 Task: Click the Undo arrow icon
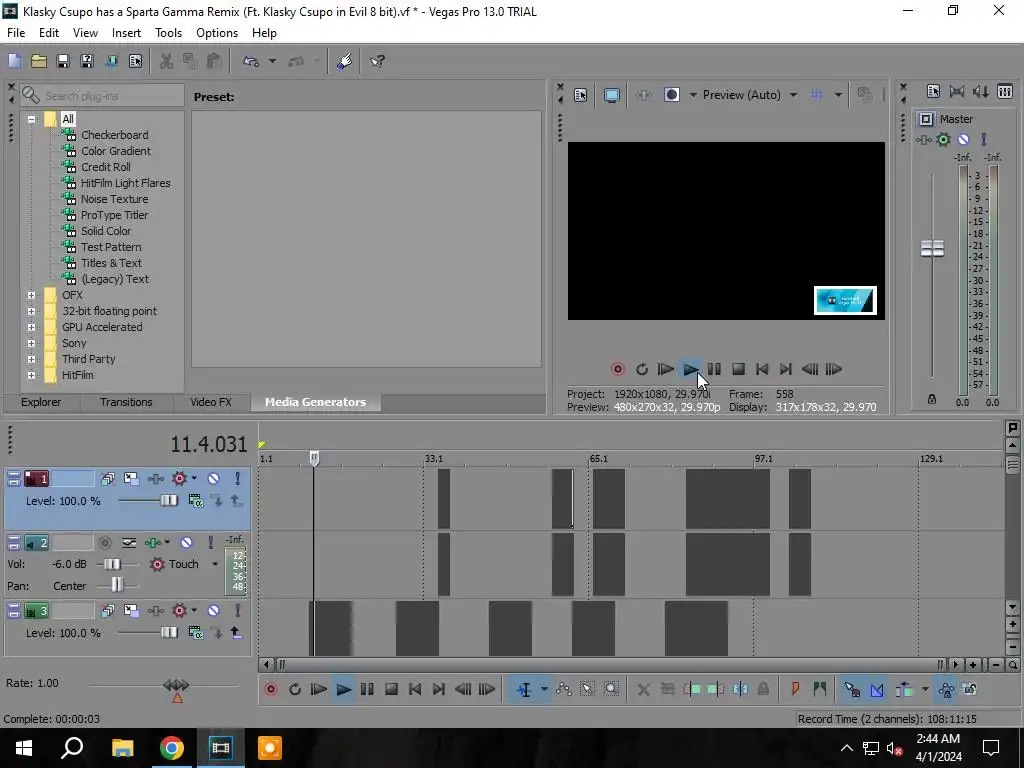(x=251, y=61)
